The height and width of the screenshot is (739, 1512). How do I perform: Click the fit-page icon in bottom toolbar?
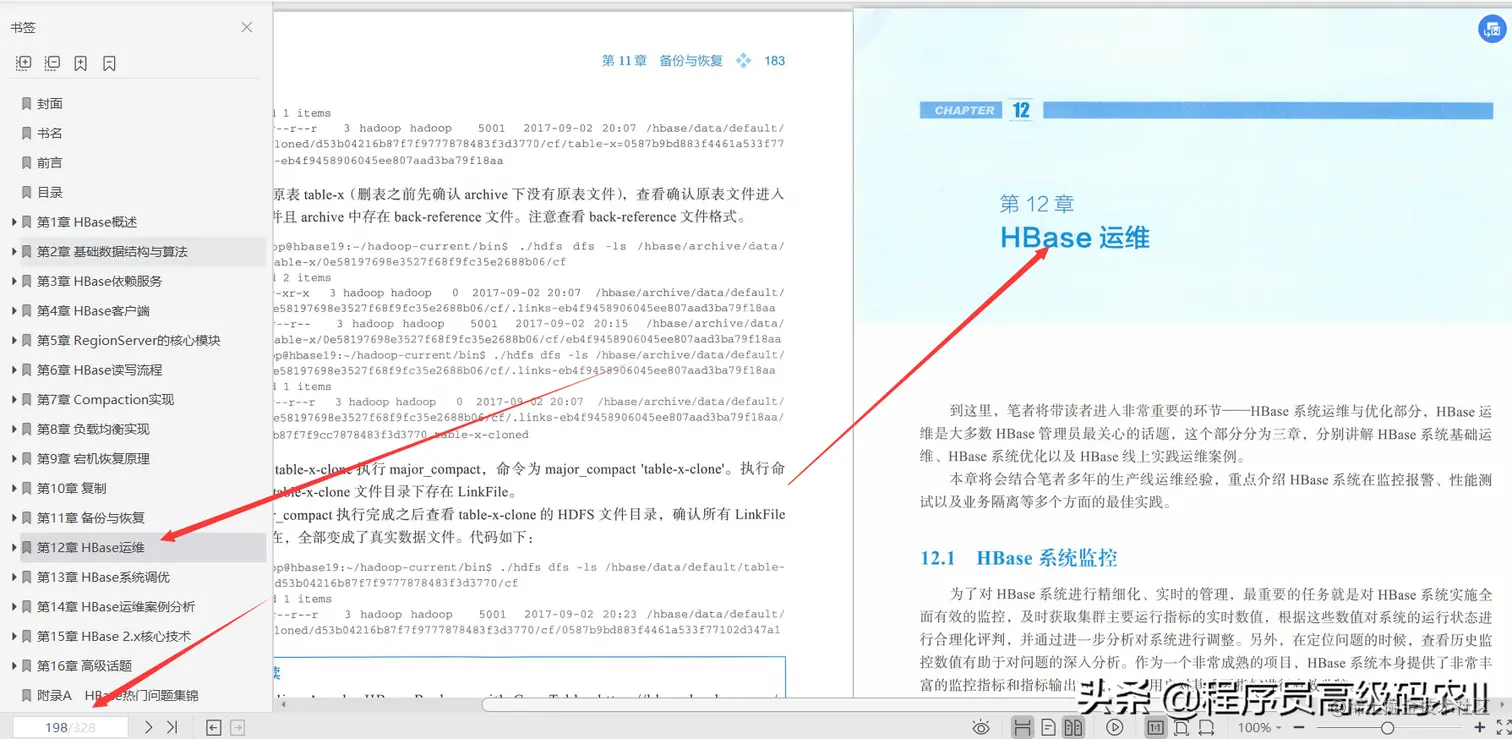1183,726
